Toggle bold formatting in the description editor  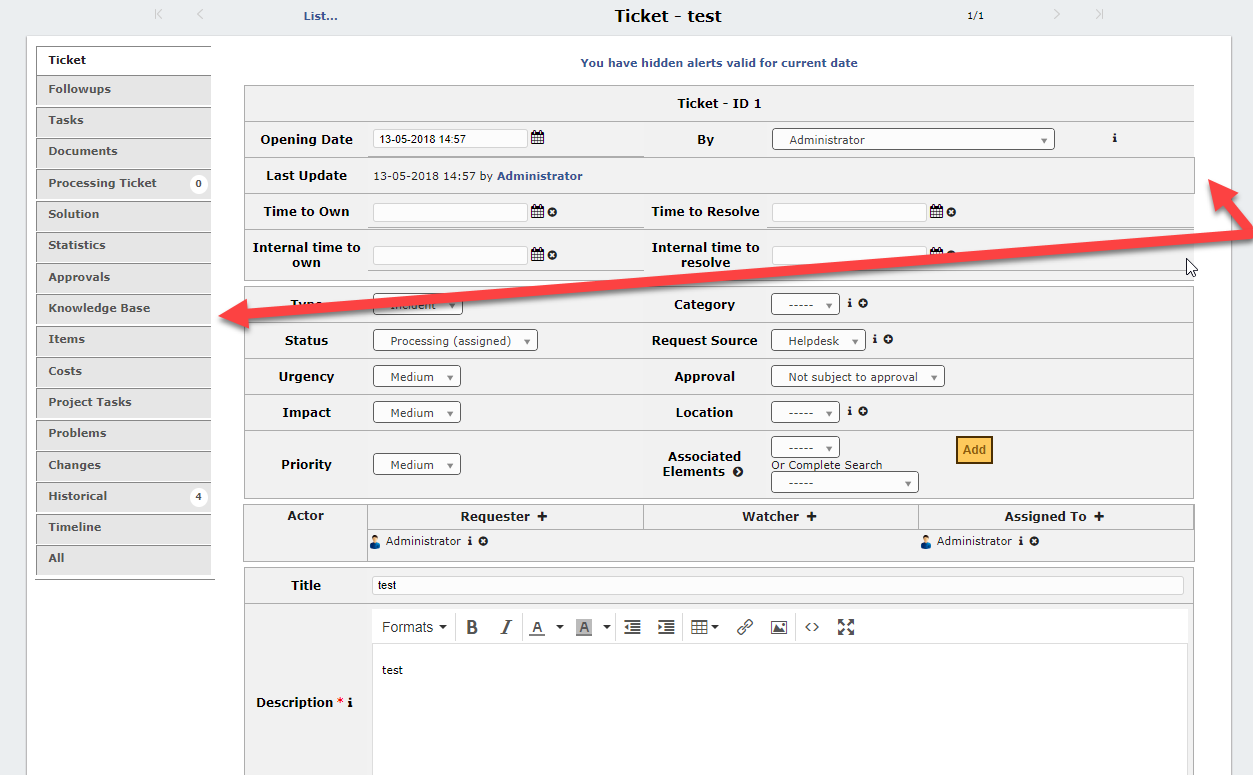(472, 626)
